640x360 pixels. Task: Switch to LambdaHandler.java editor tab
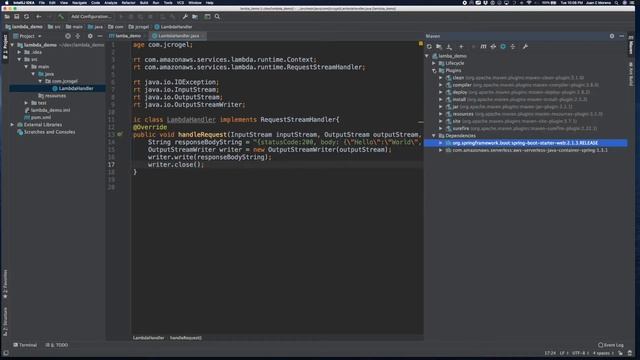pos(178,36)
